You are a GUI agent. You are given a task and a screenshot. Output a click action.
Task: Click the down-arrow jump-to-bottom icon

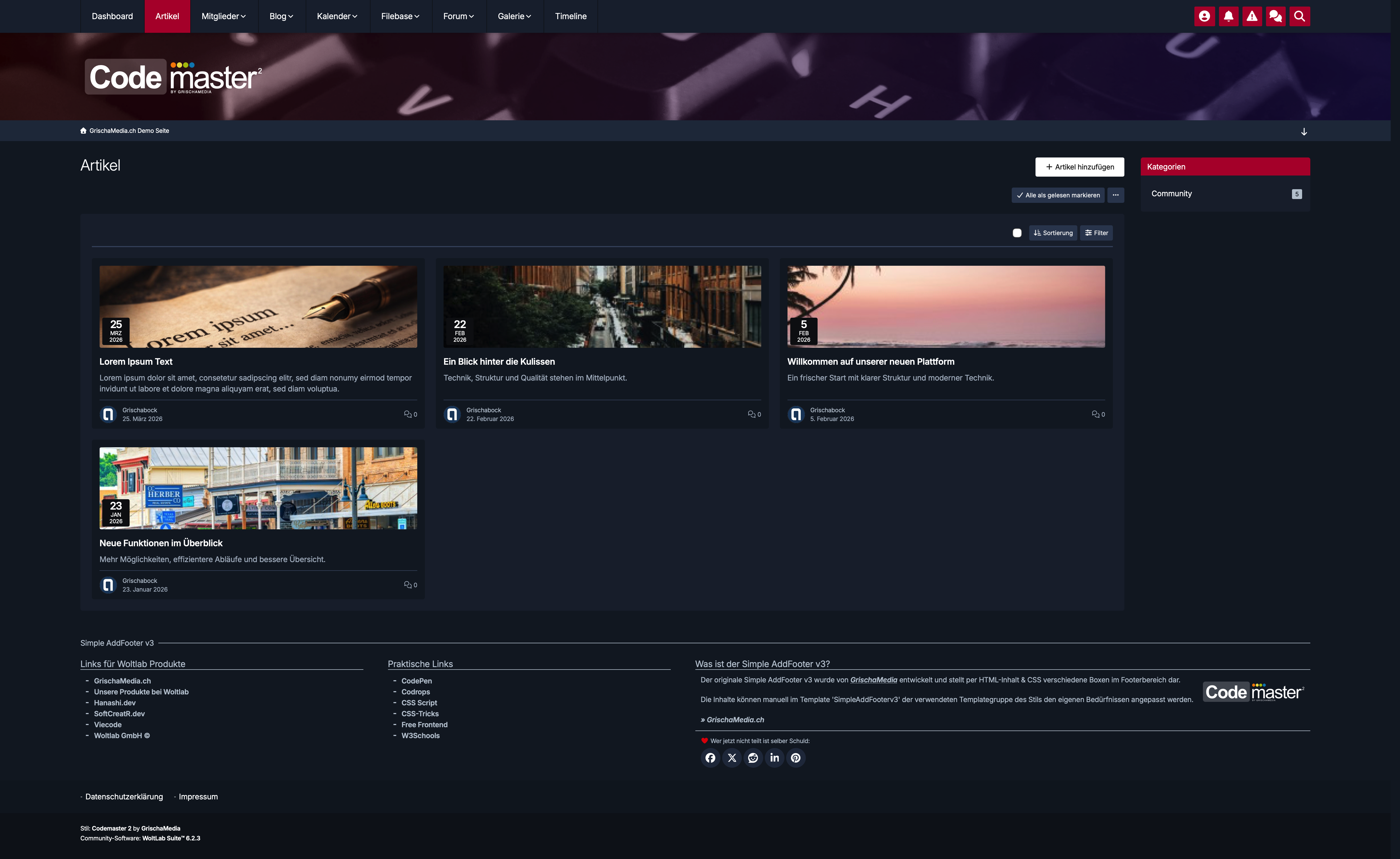[x=1304, y=132]
